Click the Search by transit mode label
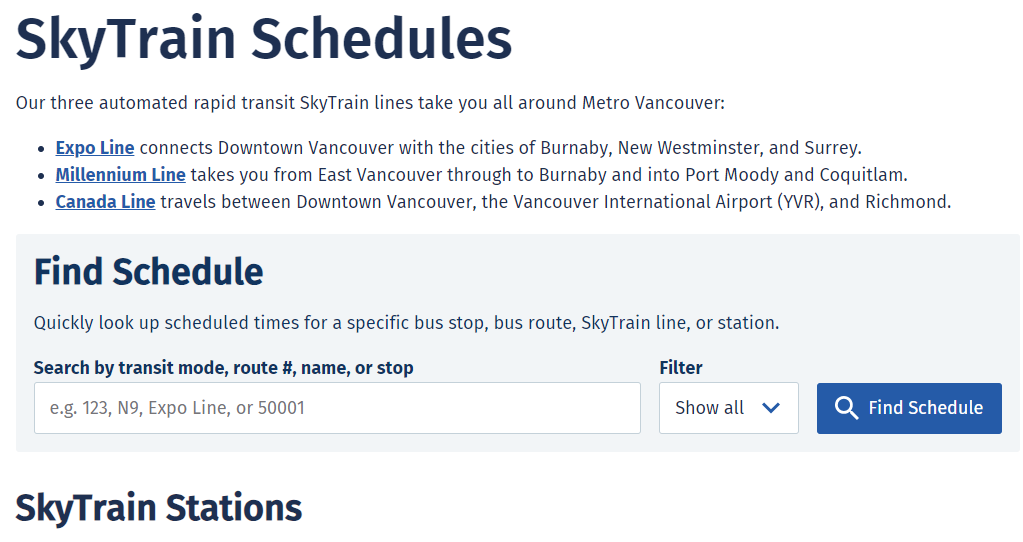The height and width of the screenshot is (542, 1023). tap(223, 368)
